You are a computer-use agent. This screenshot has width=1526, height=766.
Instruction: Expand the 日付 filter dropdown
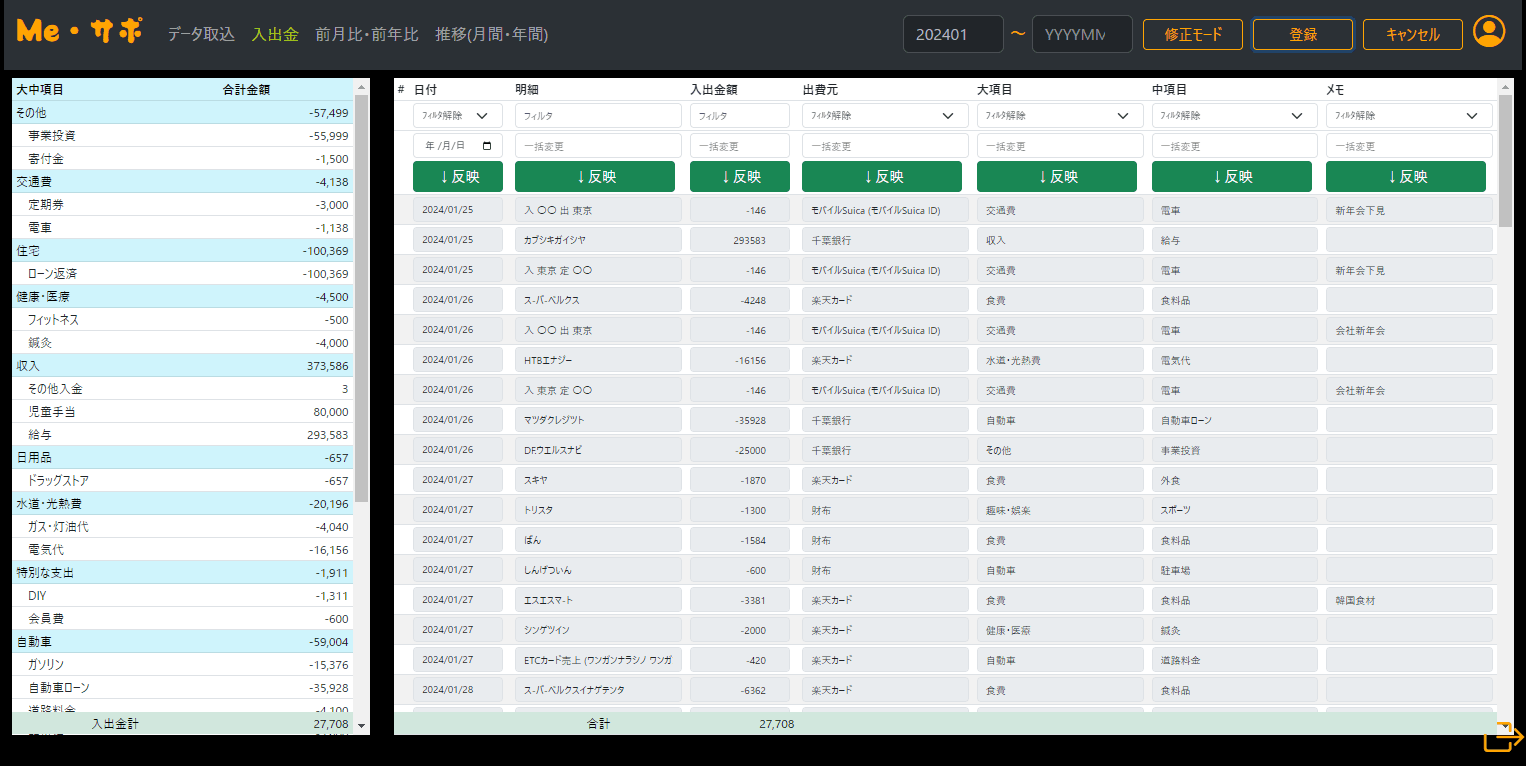click(x=457, y=116)
